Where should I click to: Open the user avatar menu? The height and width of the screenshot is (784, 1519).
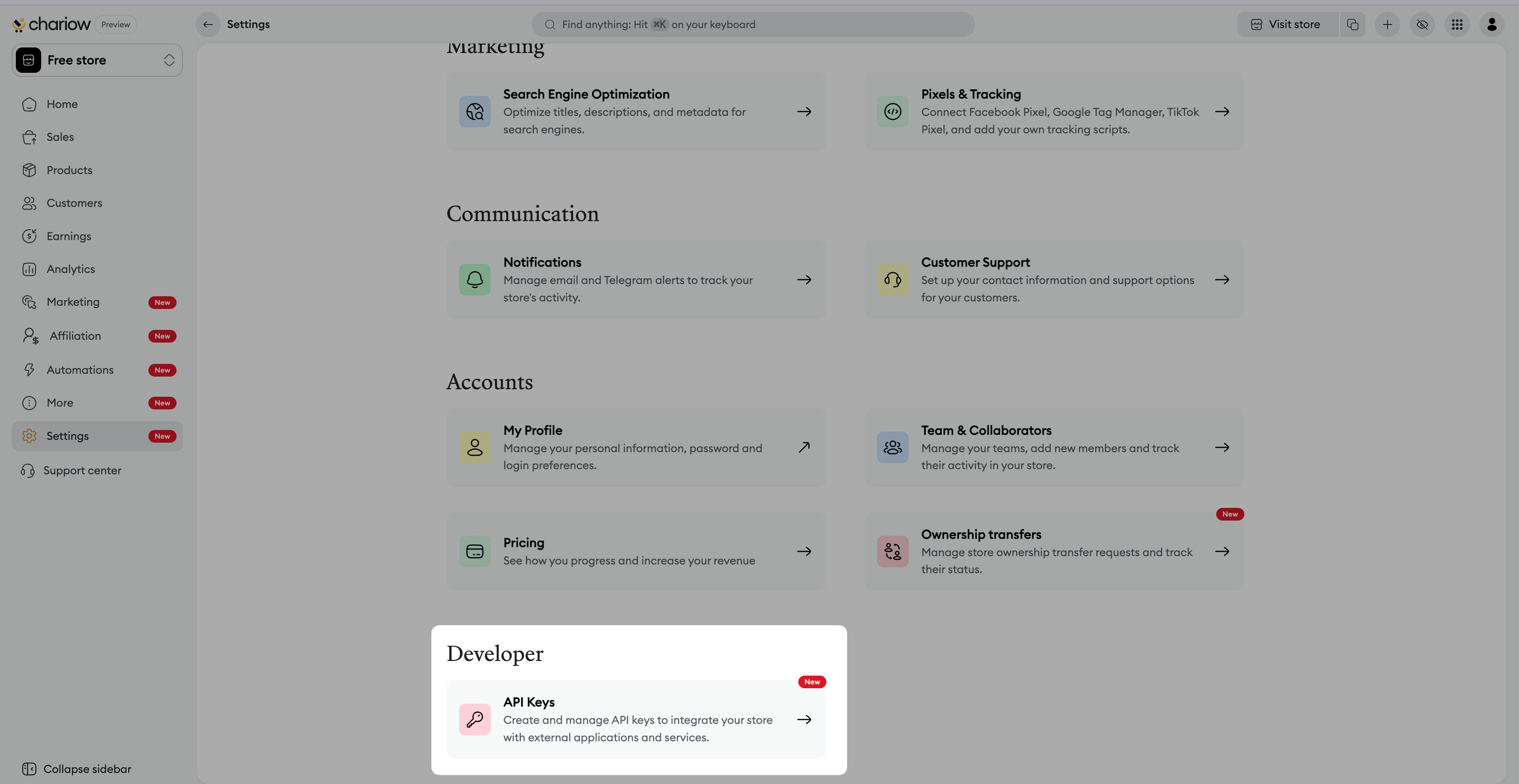(x=1492, y=24)
